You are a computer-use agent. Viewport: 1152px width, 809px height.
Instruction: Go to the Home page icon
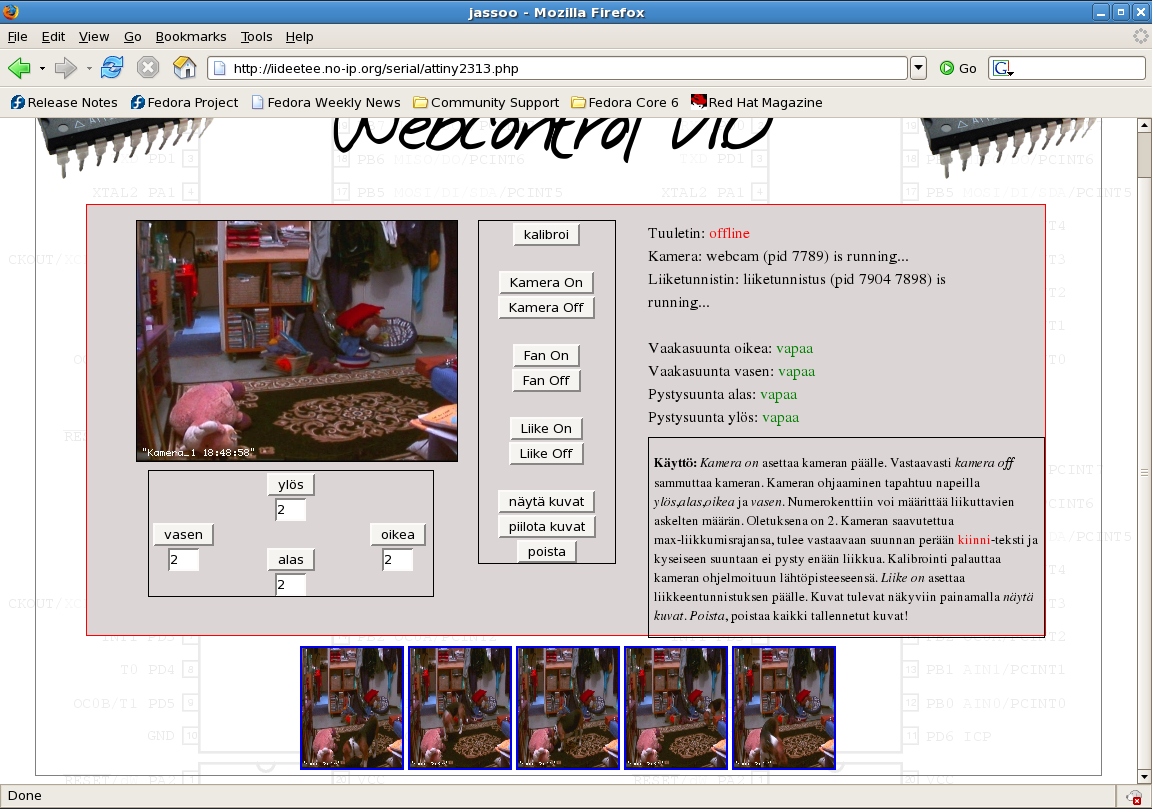(184, 68)
